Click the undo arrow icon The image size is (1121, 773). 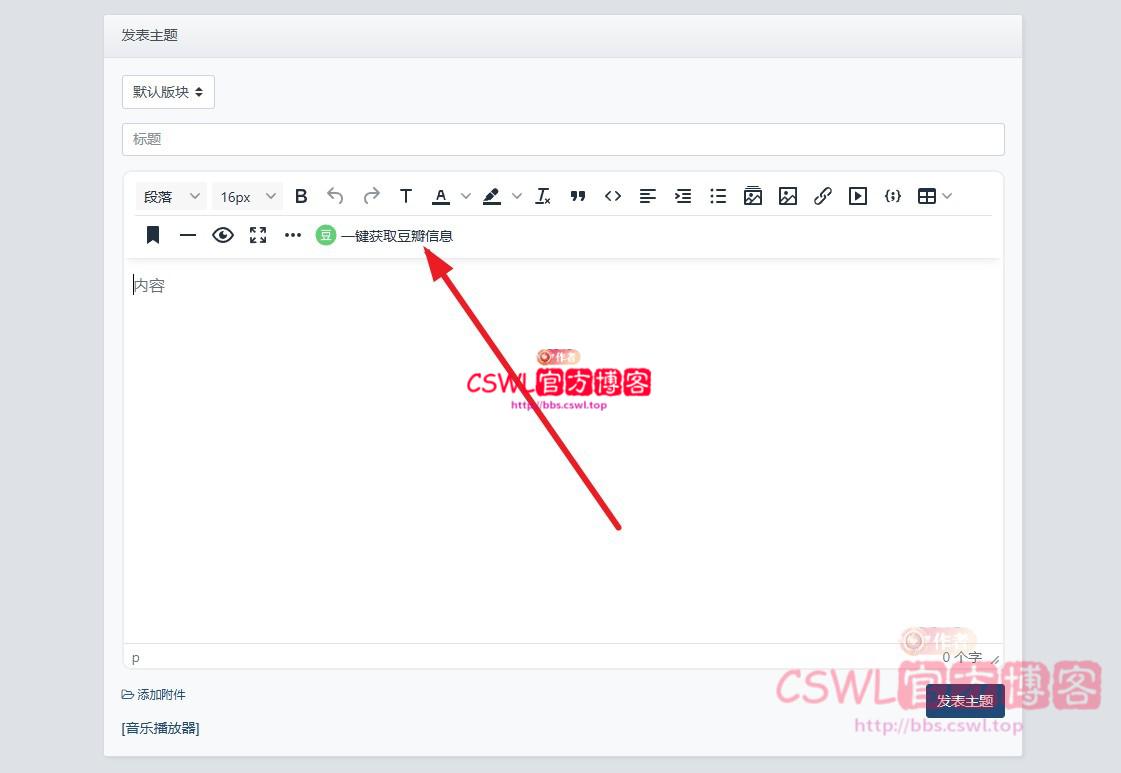335,196
